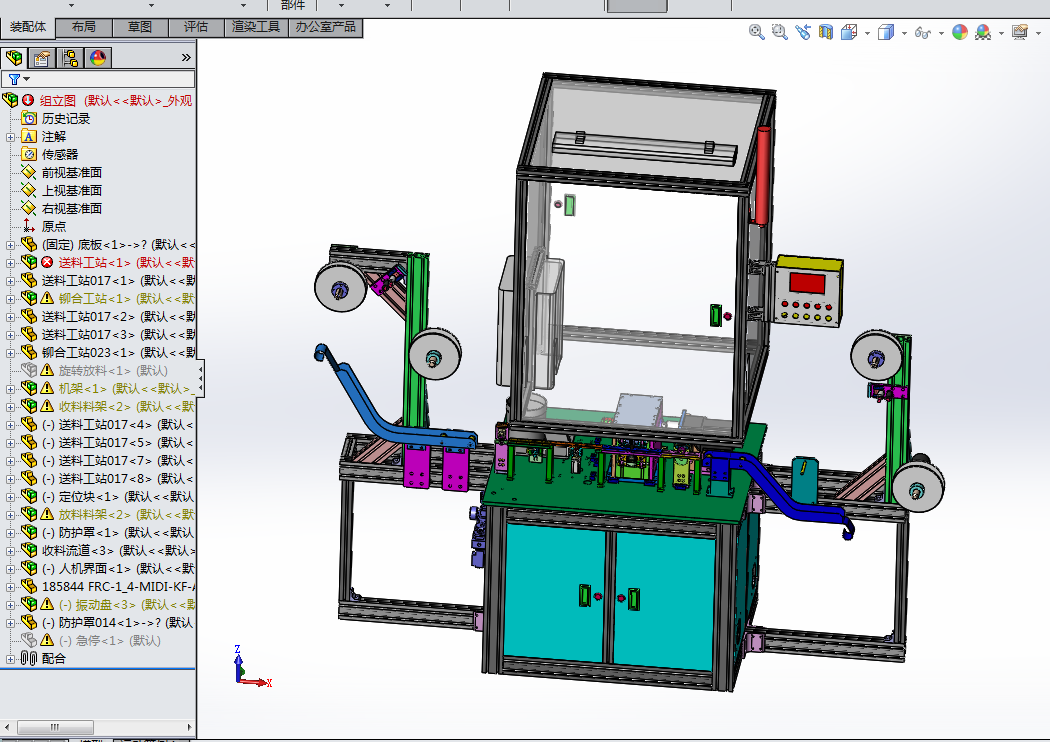This screenshot has width=1050, height=742.
Task: Click the Zoom to Fit icon
Action: click(757, 32)
